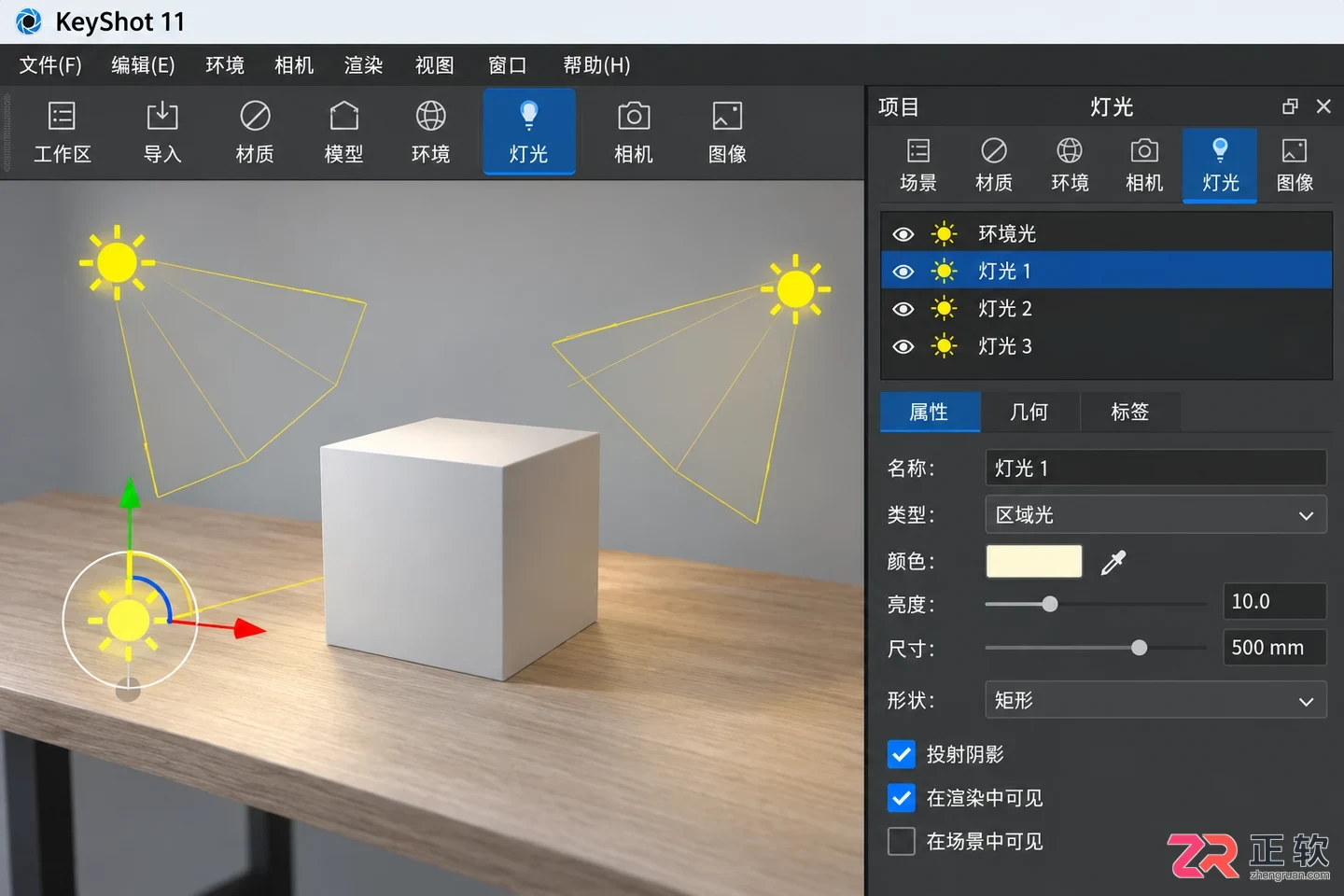Click the upper-right sun light gizmo in viewport
Viewport: 1344px width, 896px height.
pos(795,289)
